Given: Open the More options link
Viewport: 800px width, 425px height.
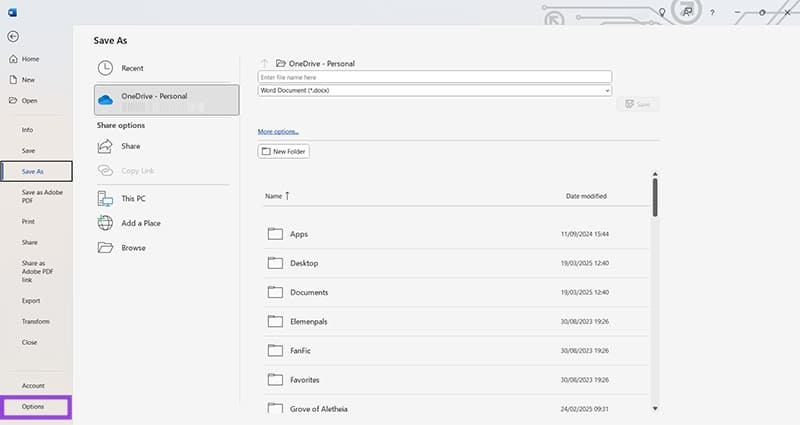Looking at the screenshot, I should [278, 131].
